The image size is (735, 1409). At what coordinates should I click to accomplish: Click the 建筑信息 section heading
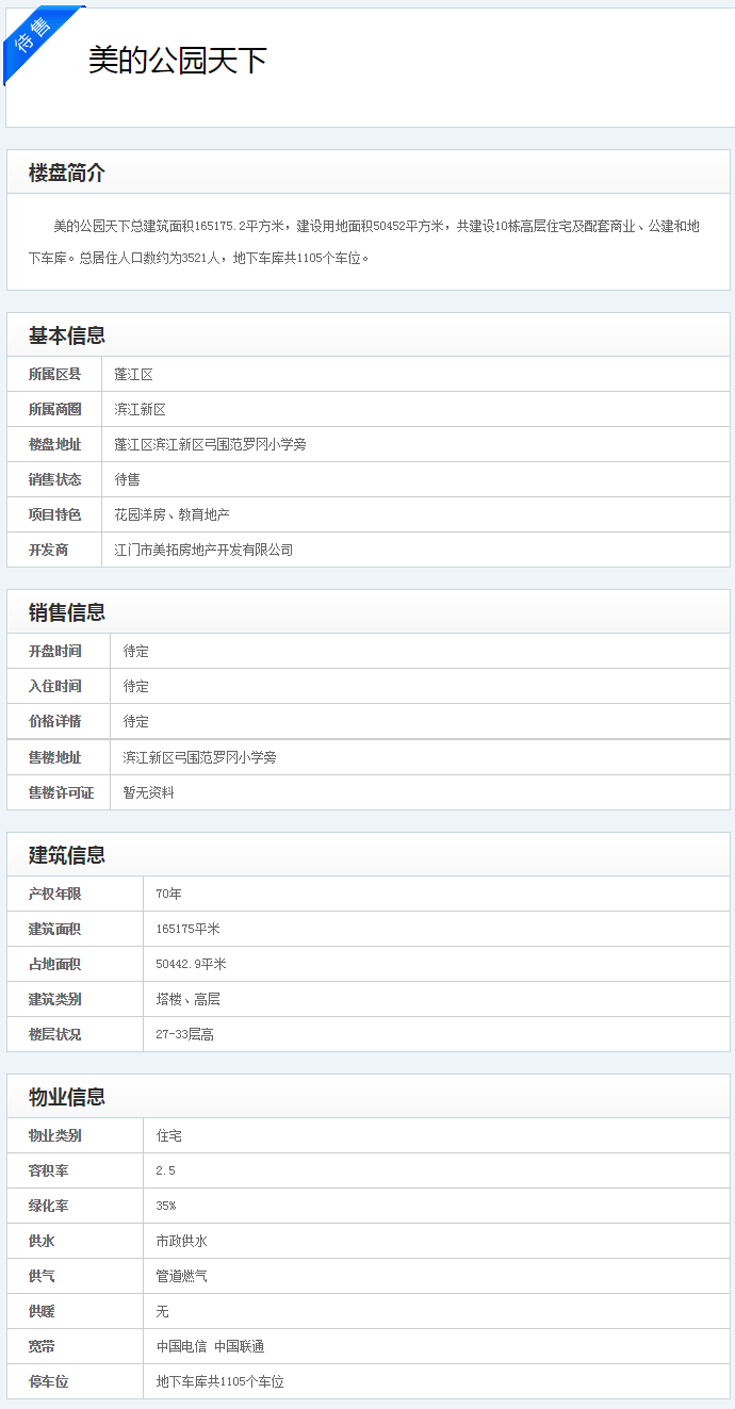(67, 855)
